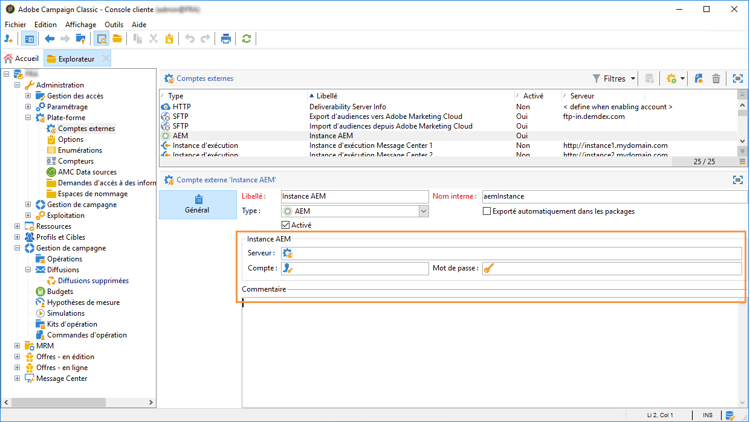
Task: Select the Instance d'exécution Message Center 1 row
Action: point(448,145)
